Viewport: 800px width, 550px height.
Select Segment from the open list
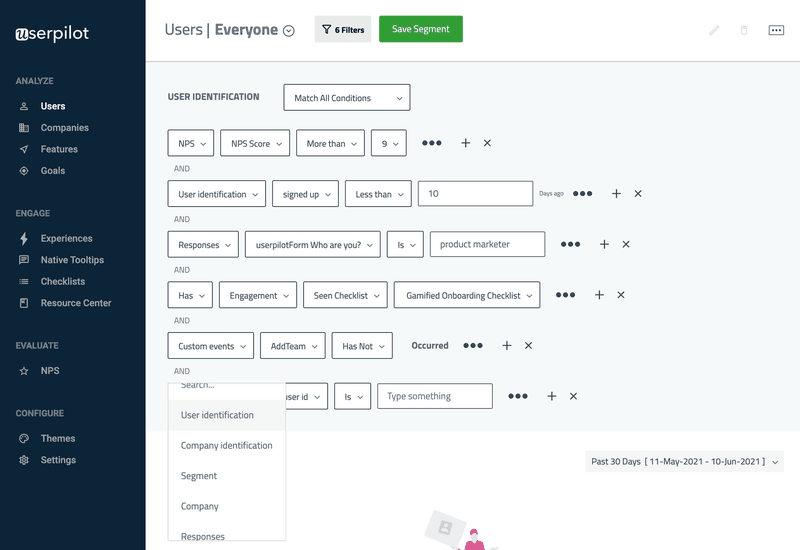(227, 476)
